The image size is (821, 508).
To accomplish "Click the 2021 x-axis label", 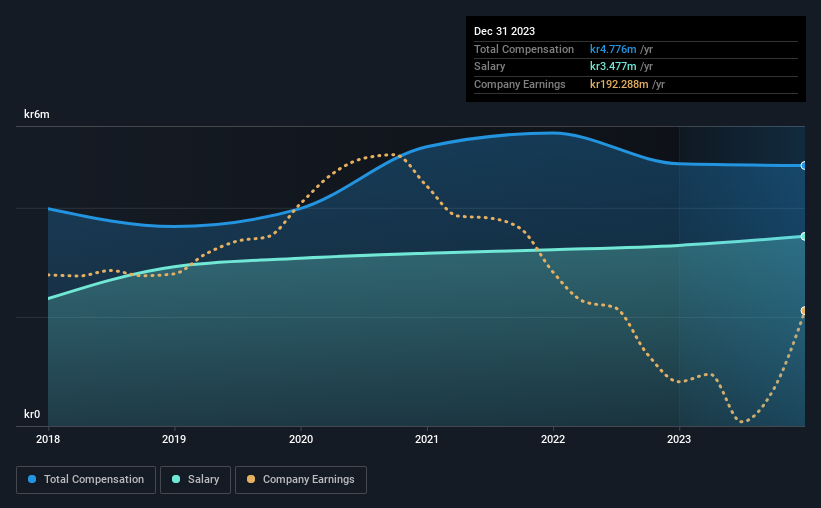I will pos(427,439).
